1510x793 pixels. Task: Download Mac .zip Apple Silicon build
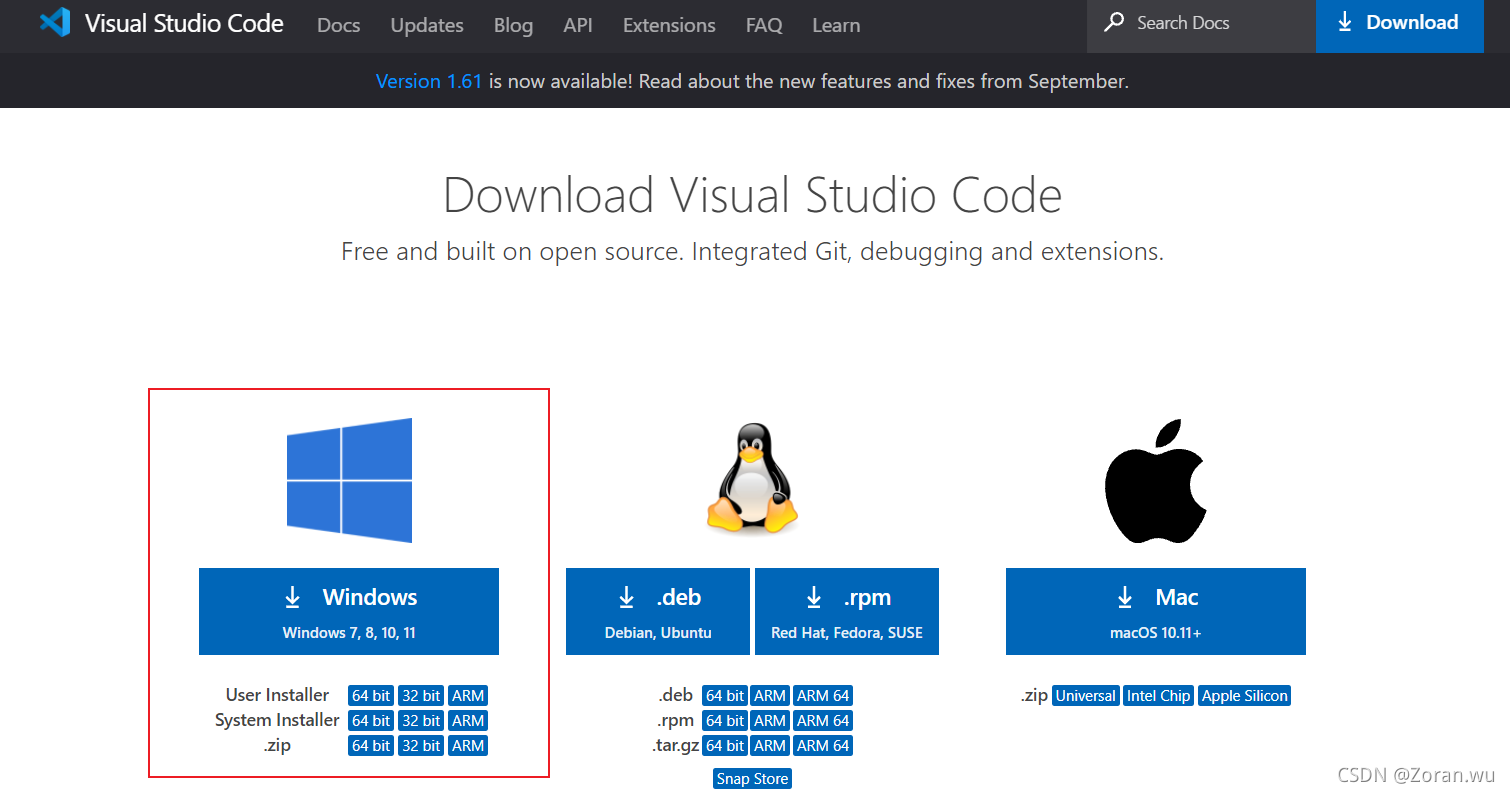[1245, 696]
